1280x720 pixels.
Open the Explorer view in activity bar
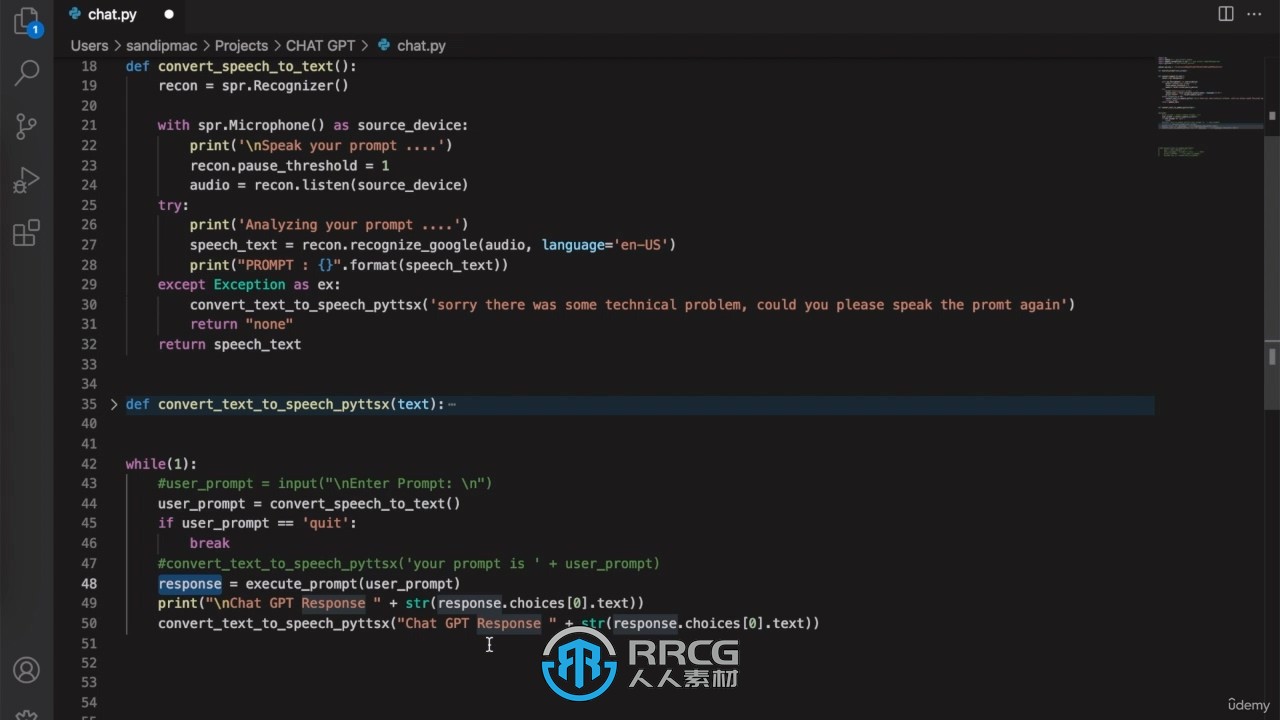point(27,22)
